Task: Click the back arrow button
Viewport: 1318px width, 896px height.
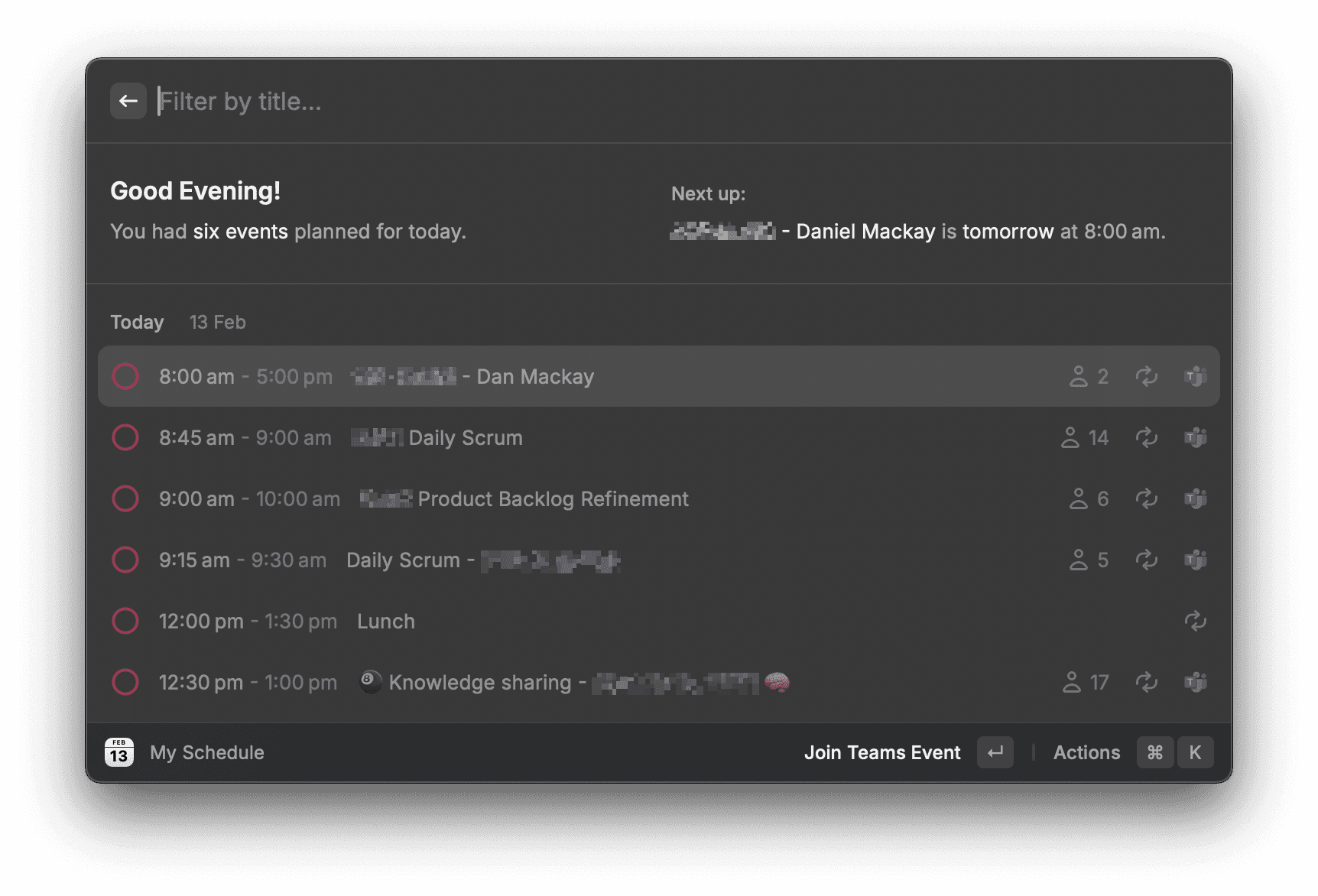Action: pos(128,101)
